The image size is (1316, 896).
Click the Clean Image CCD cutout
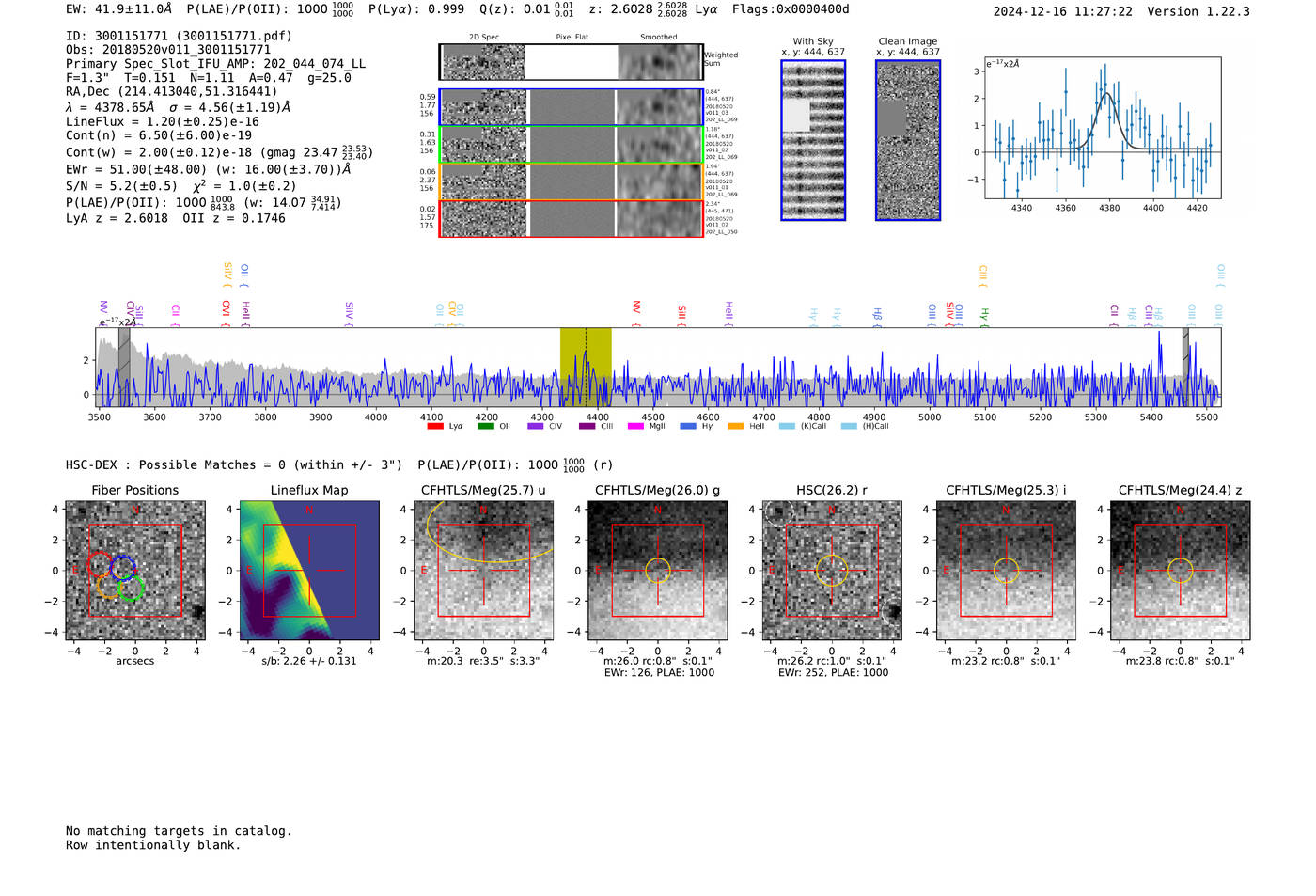pos(908,140)
